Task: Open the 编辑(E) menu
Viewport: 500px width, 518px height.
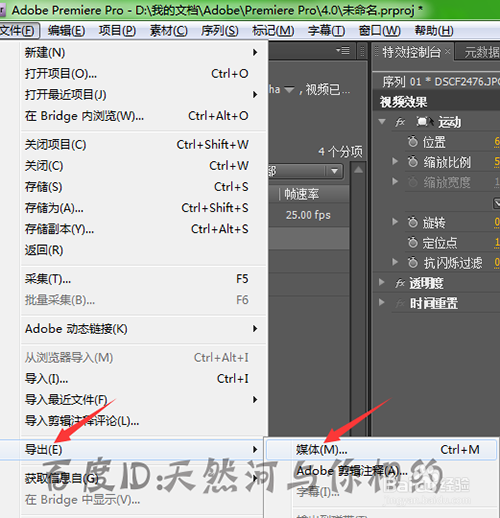Action: pyautogui.click(x=66, y=31)
